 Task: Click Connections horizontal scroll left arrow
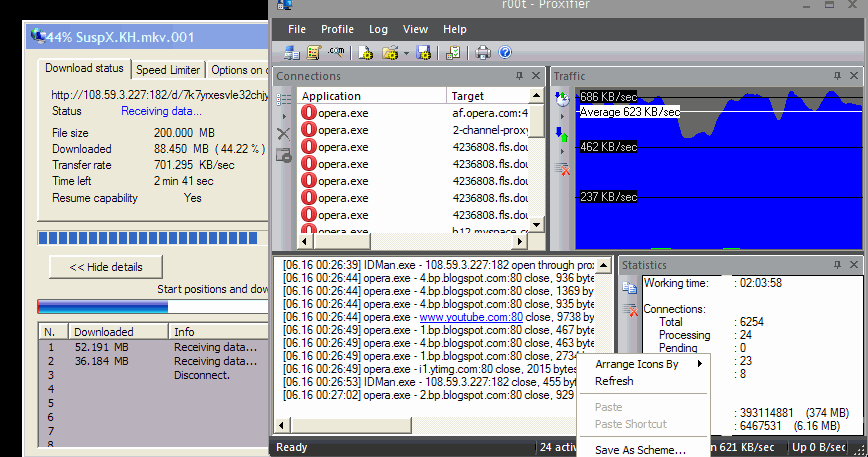click(304, 241)
